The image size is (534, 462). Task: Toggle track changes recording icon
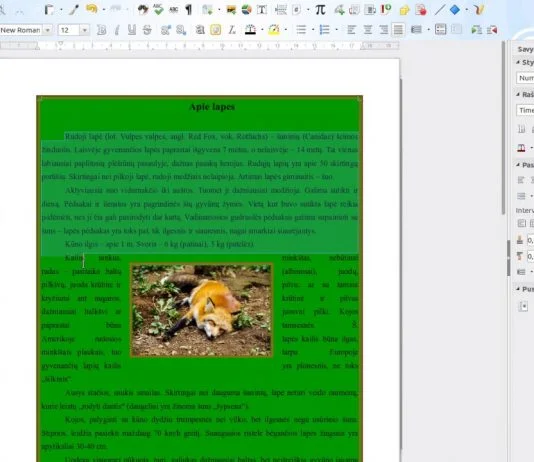coord(421,10)
